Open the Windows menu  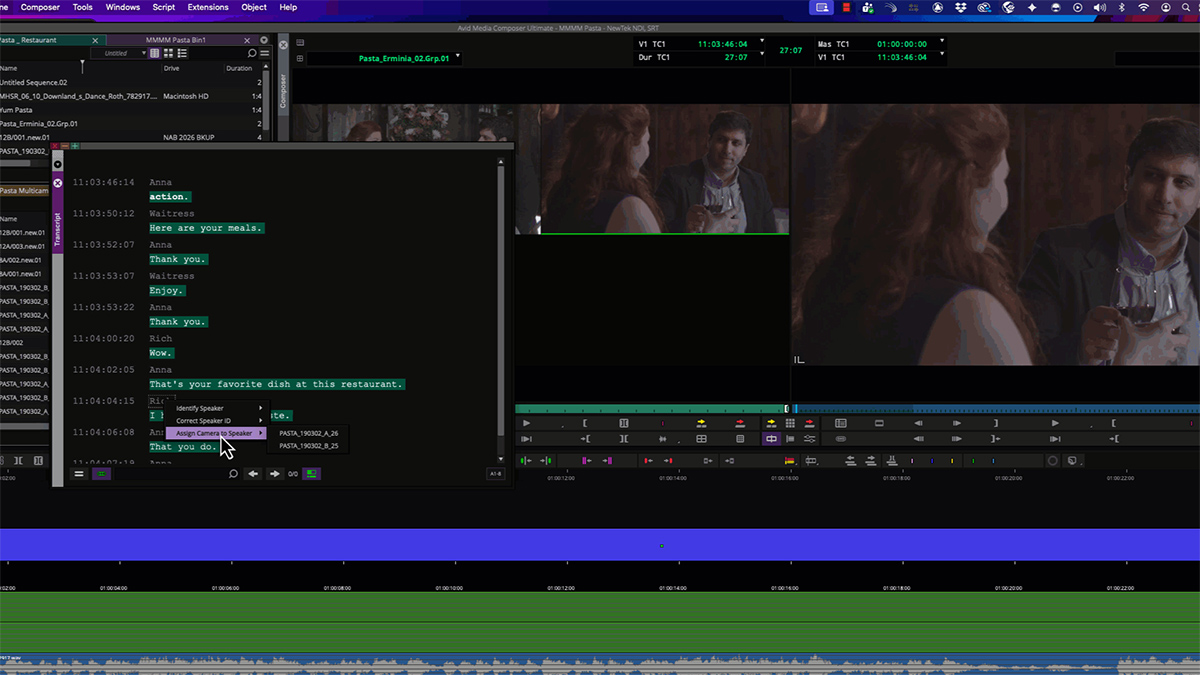tap(123, 7)
